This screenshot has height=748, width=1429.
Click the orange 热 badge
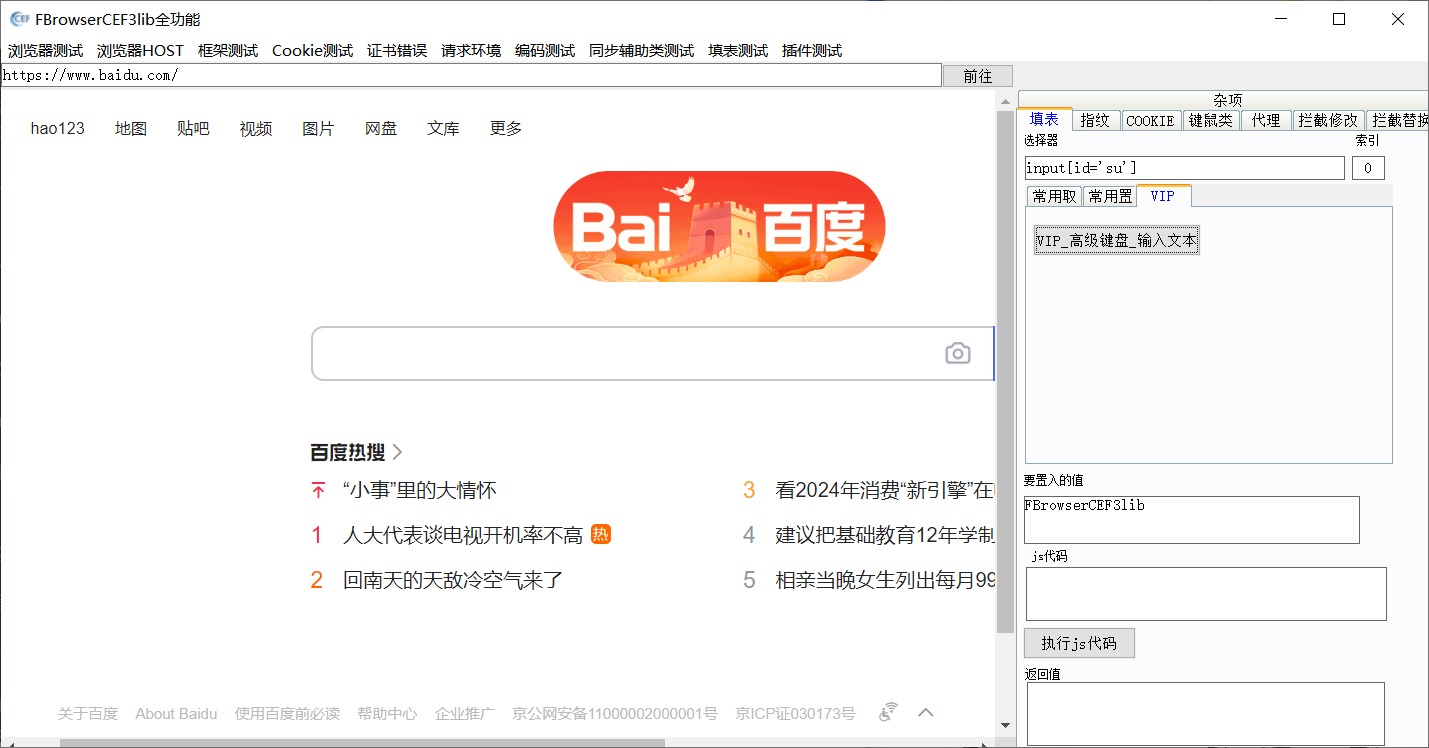pos(601,534)
